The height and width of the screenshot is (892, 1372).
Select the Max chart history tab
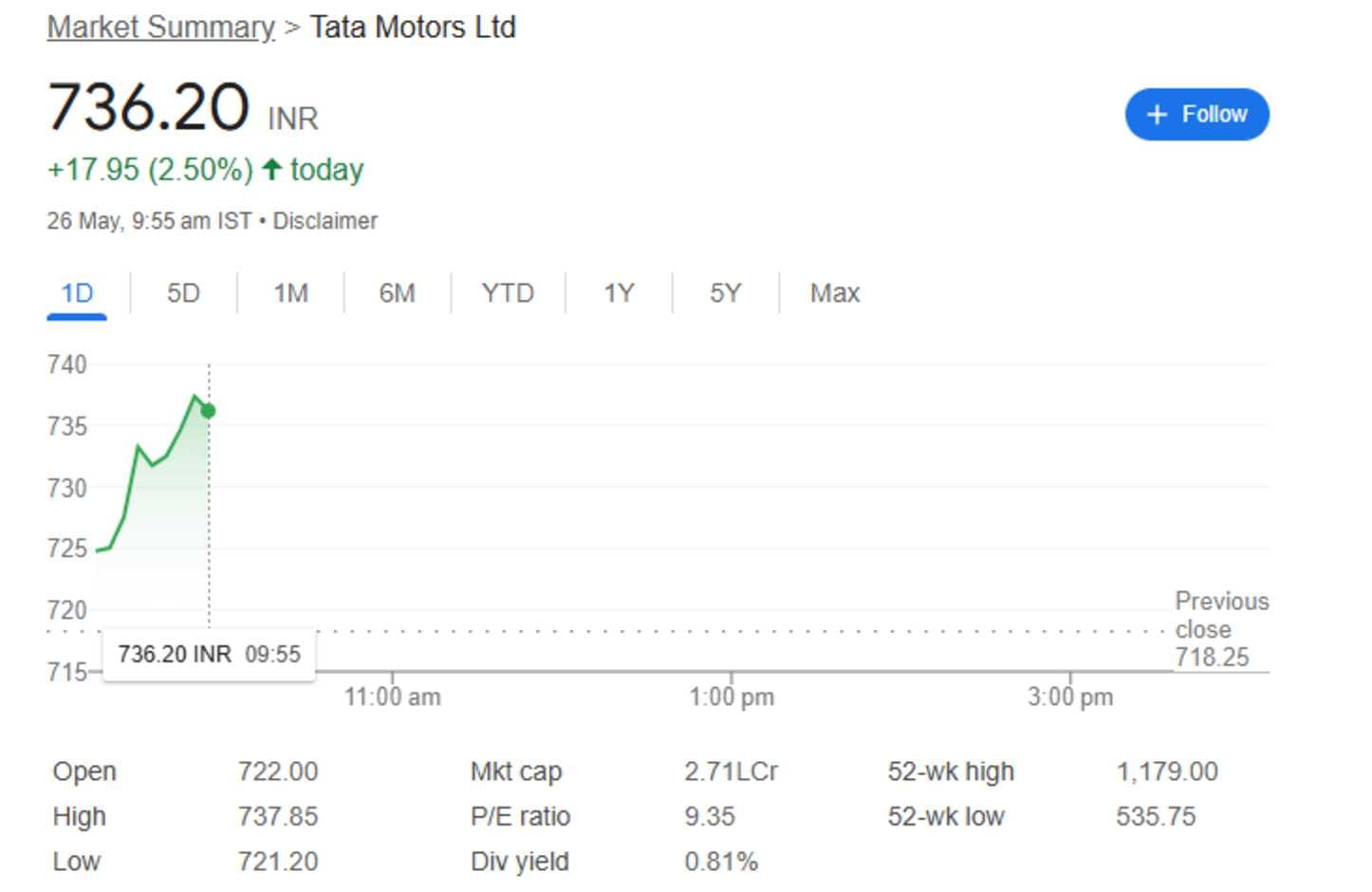pyautogui.click(x=833, y=293)
